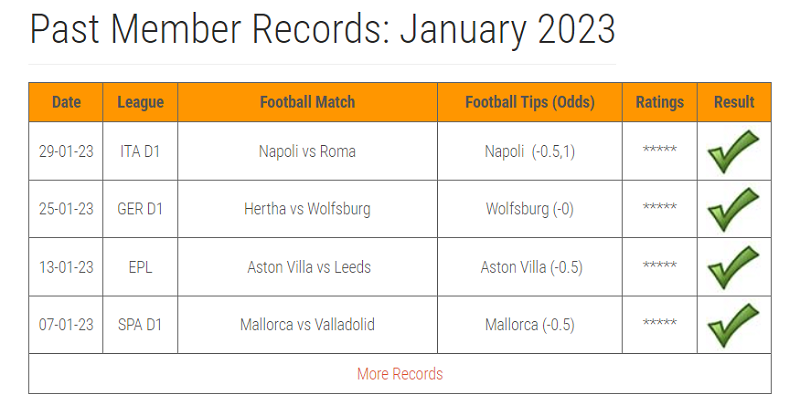Click the Result column header
Viewport: 800px width, 395px height.
(734, 102)
